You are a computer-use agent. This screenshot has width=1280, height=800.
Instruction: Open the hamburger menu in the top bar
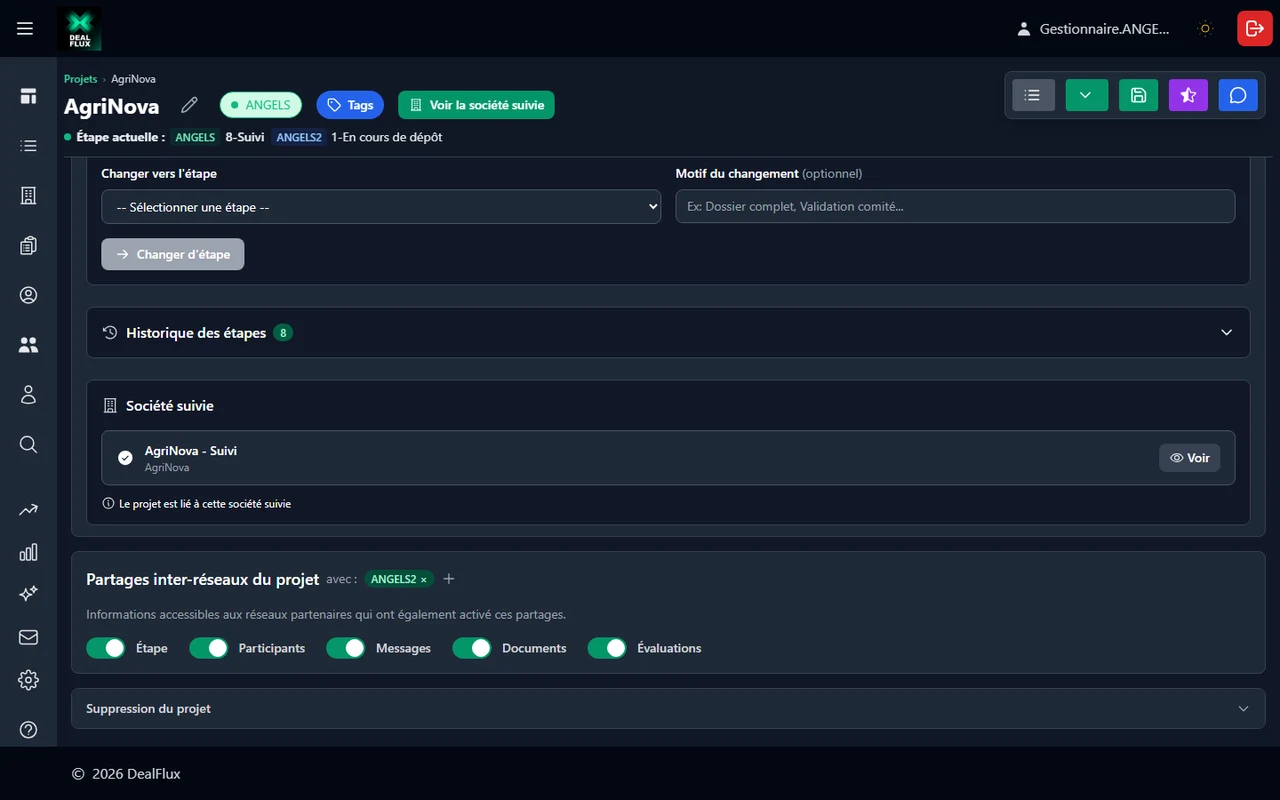25,29
